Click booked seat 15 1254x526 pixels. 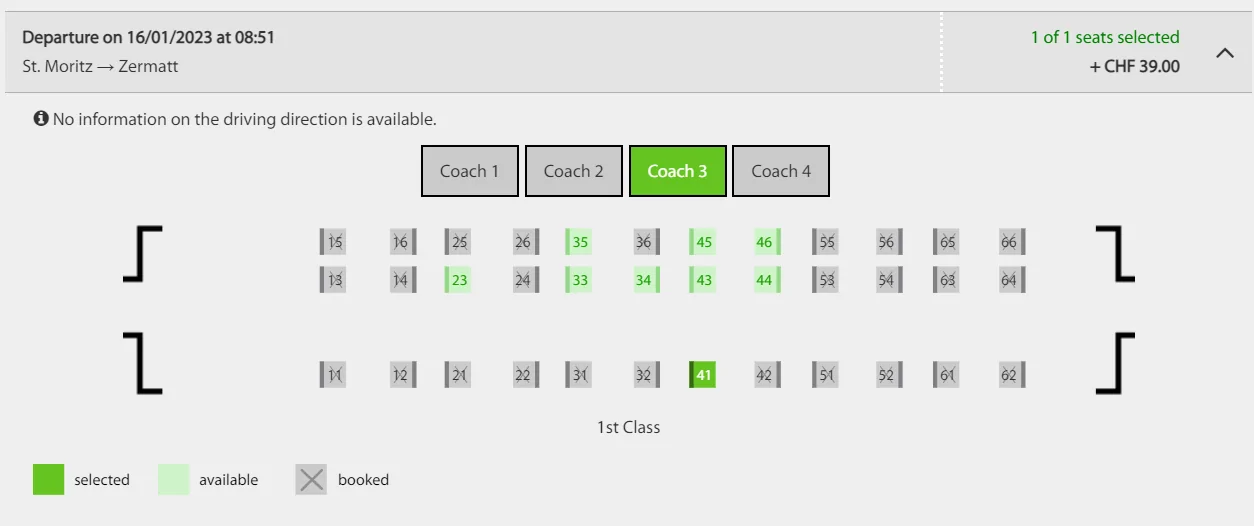pyautogui.click(x=333, y=242)
